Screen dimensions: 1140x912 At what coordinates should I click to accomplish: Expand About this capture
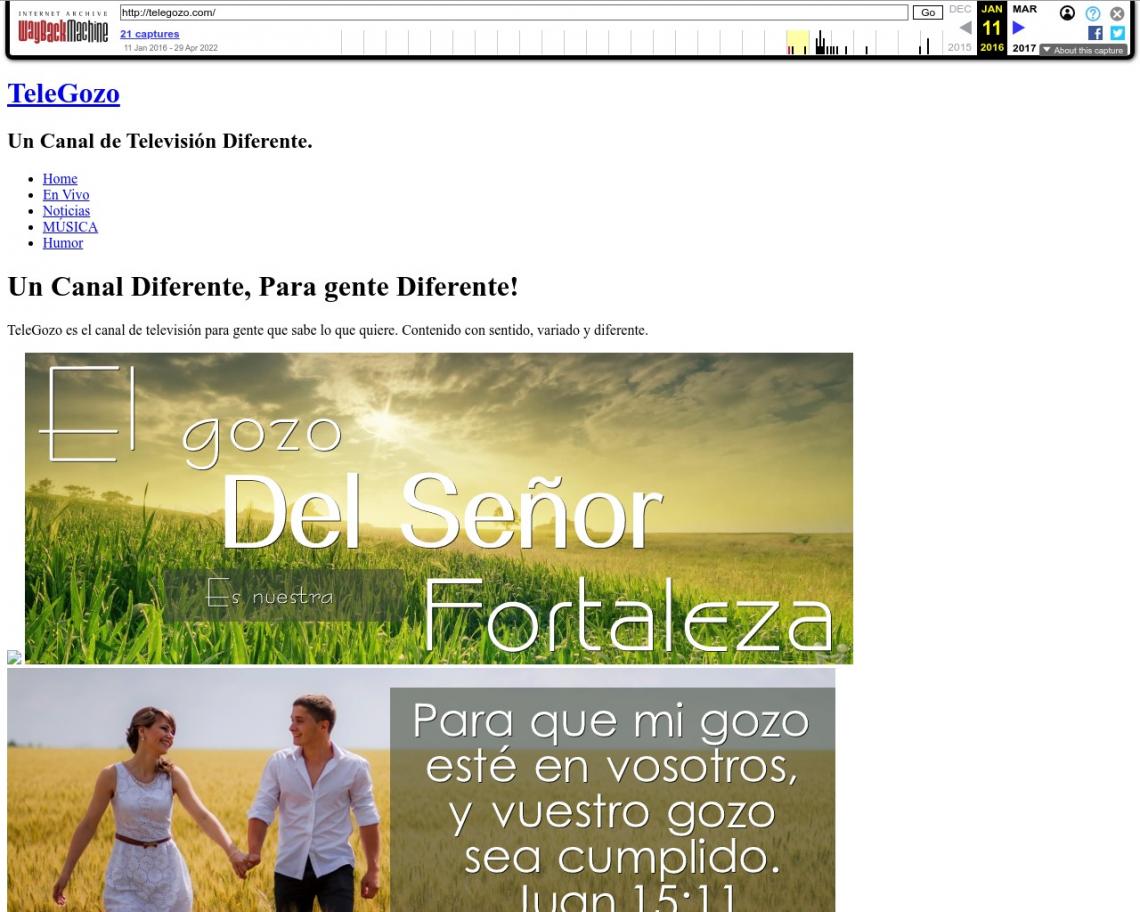point(1083,50)
